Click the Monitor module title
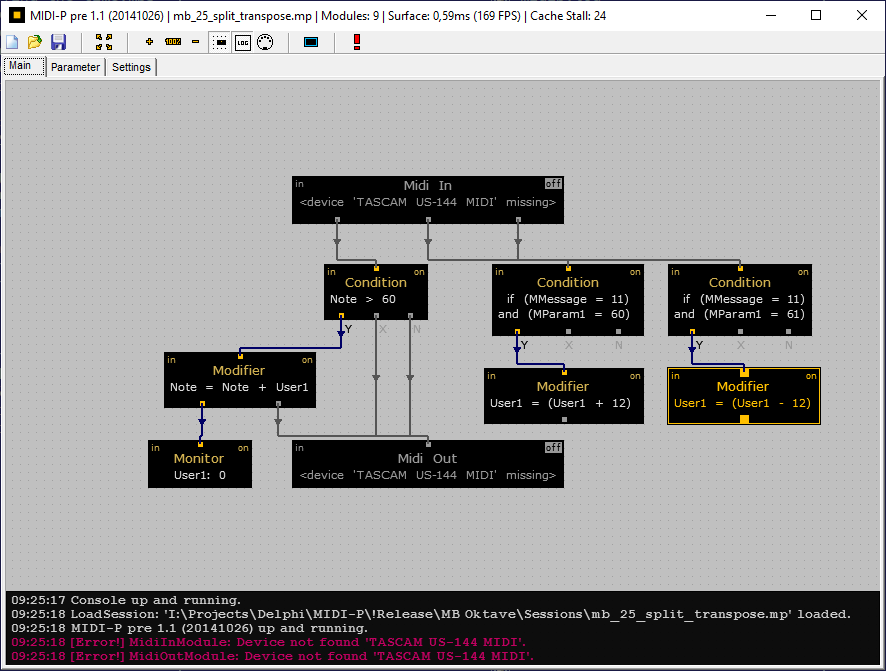Viewport: 886px width, 671px height. (x=199, y=459)
